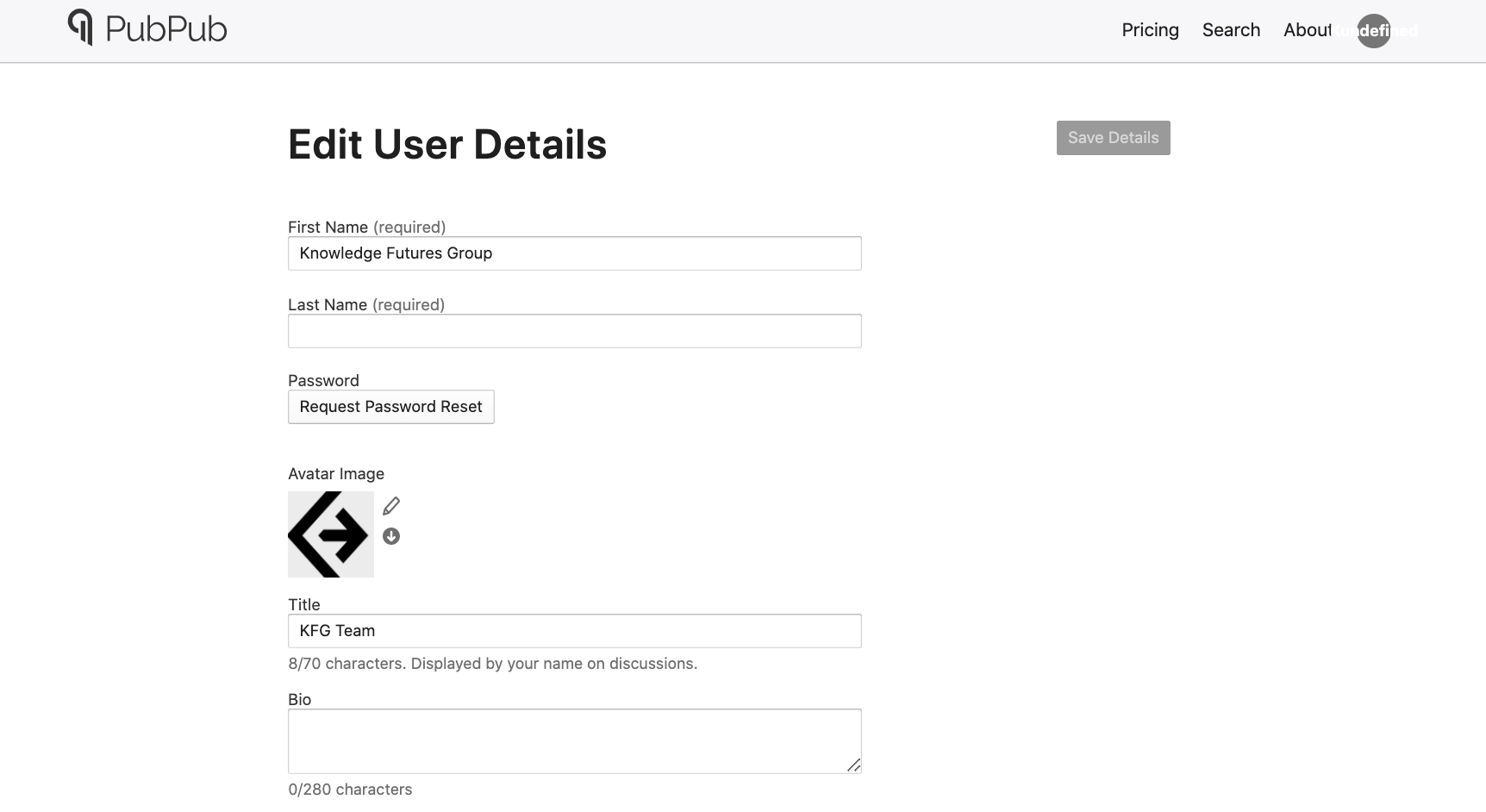Click inside the empty Bio textarea
1486x812 pixels.
(574, 740)
